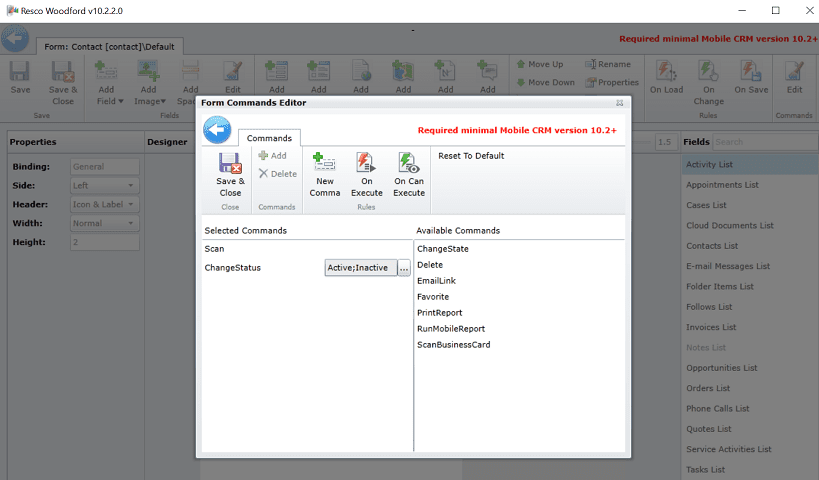Viewport: 819px width, 480px height.
Task: Click the ellipsis button beside Active;Inactive
Action: pyautogui.click(x=404, y=268)
